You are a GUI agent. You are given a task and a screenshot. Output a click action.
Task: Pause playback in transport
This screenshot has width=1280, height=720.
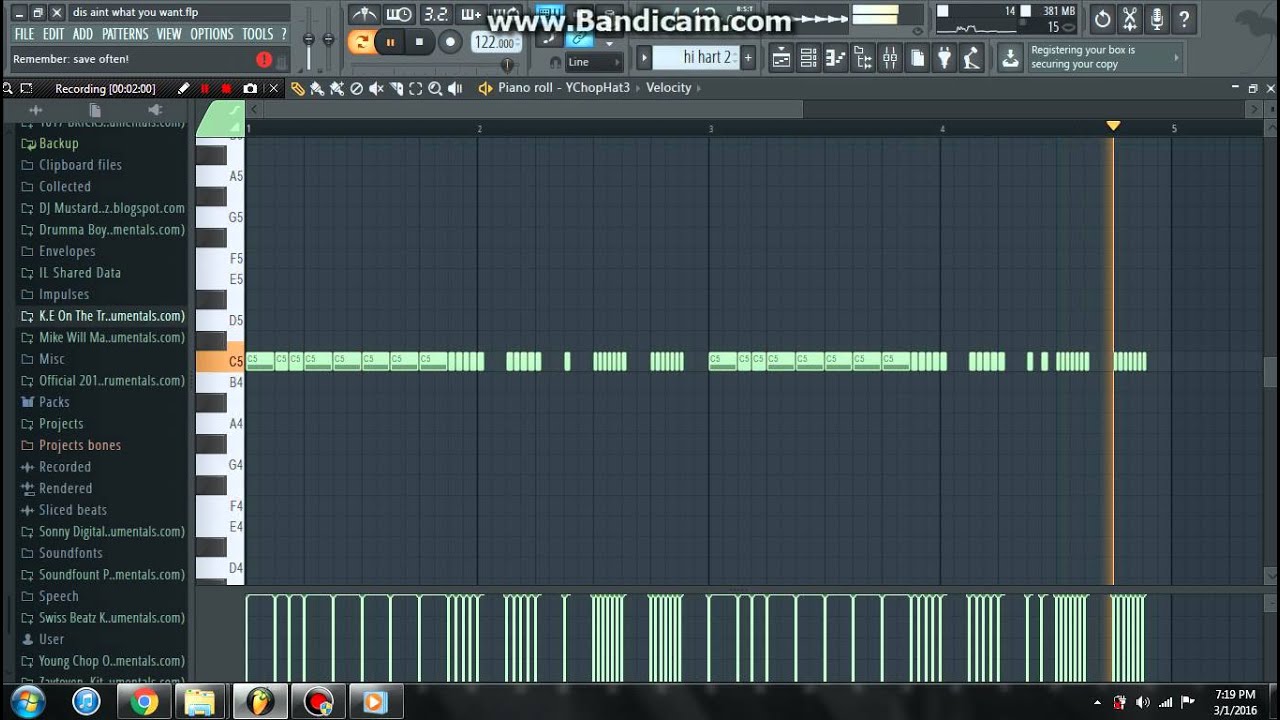(x=390, y=42)
